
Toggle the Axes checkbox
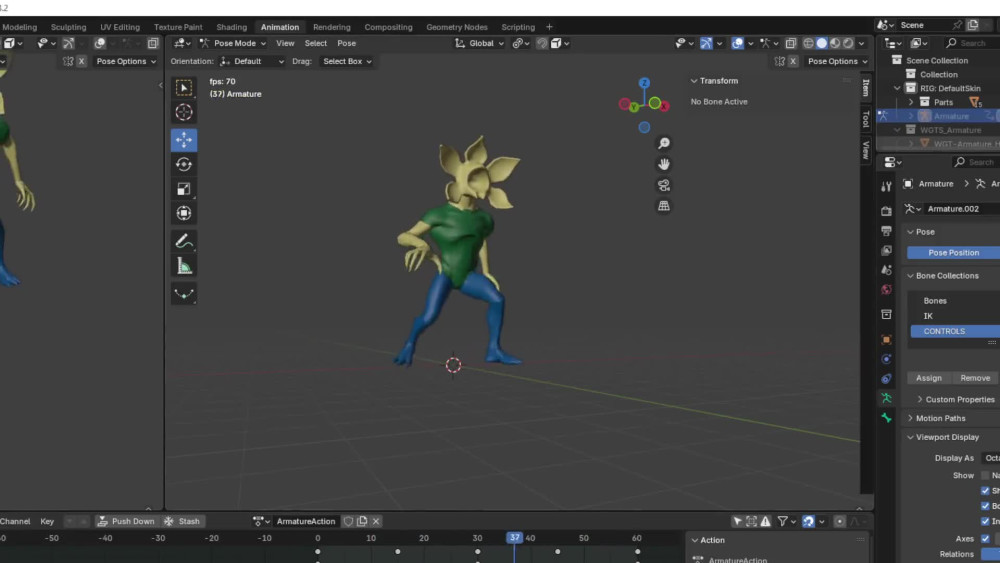pyautogui.click(x=985, y=539)
